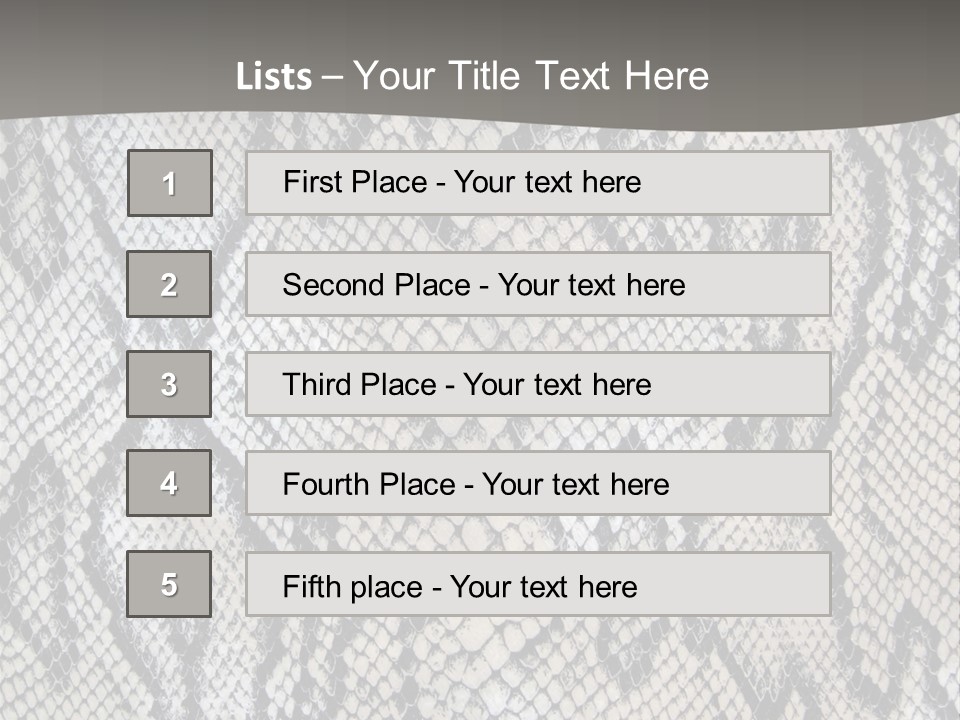Click 'Your Title Text Here' in the title
This screenshot has width=960, height=720.
531,76
